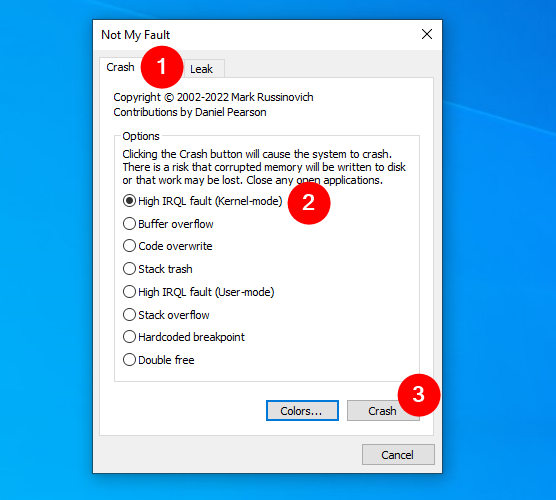Pick the Double free option
Viewport: 556px width, 500px height.
[x=159, y=360]
